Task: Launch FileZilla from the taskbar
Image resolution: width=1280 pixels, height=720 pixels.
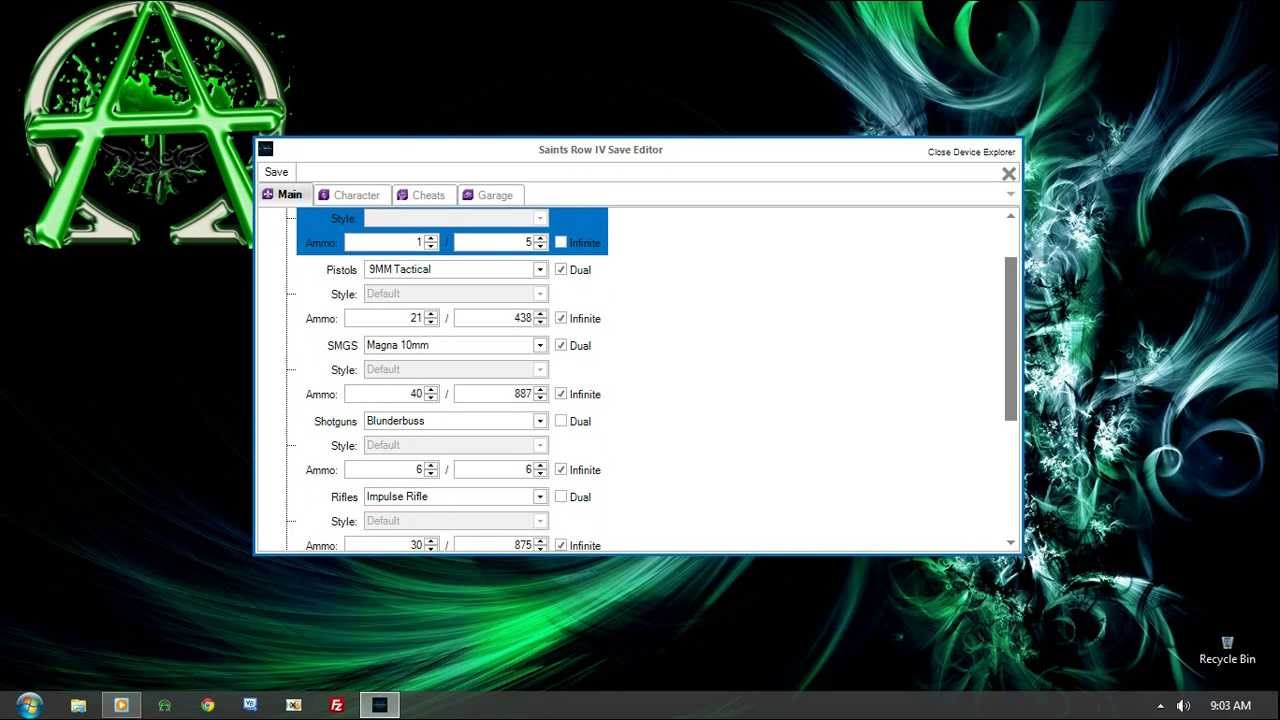Action: pos(337,704)
